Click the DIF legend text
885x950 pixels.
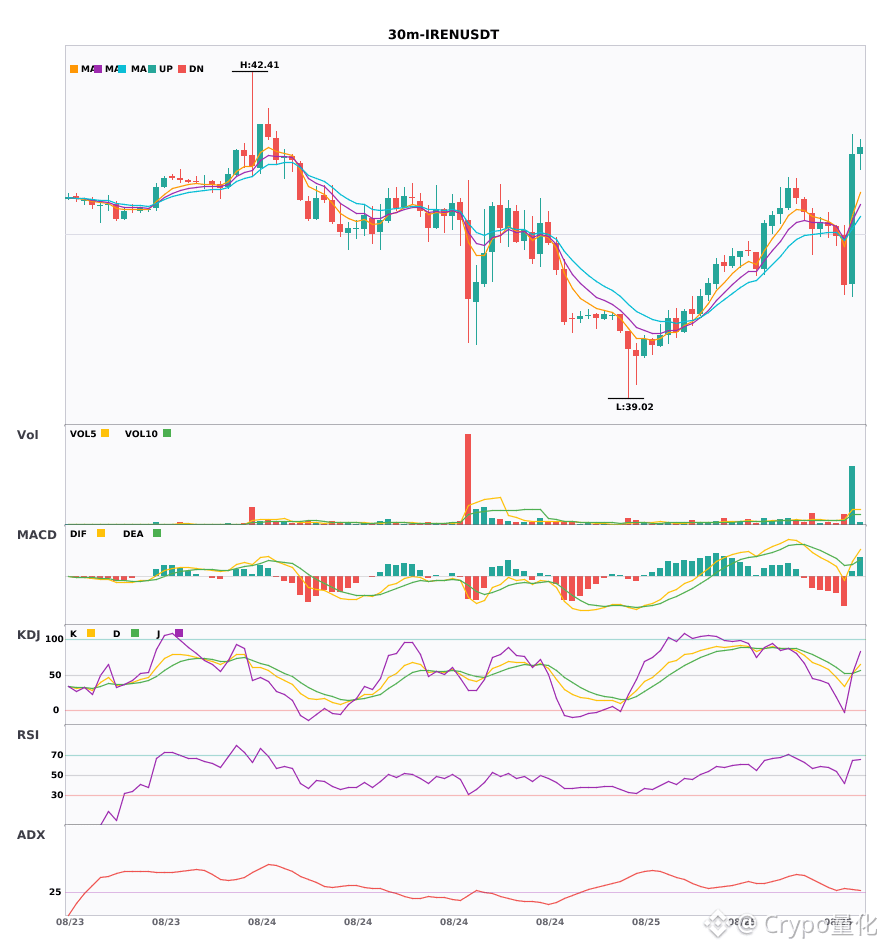(78, 534)
